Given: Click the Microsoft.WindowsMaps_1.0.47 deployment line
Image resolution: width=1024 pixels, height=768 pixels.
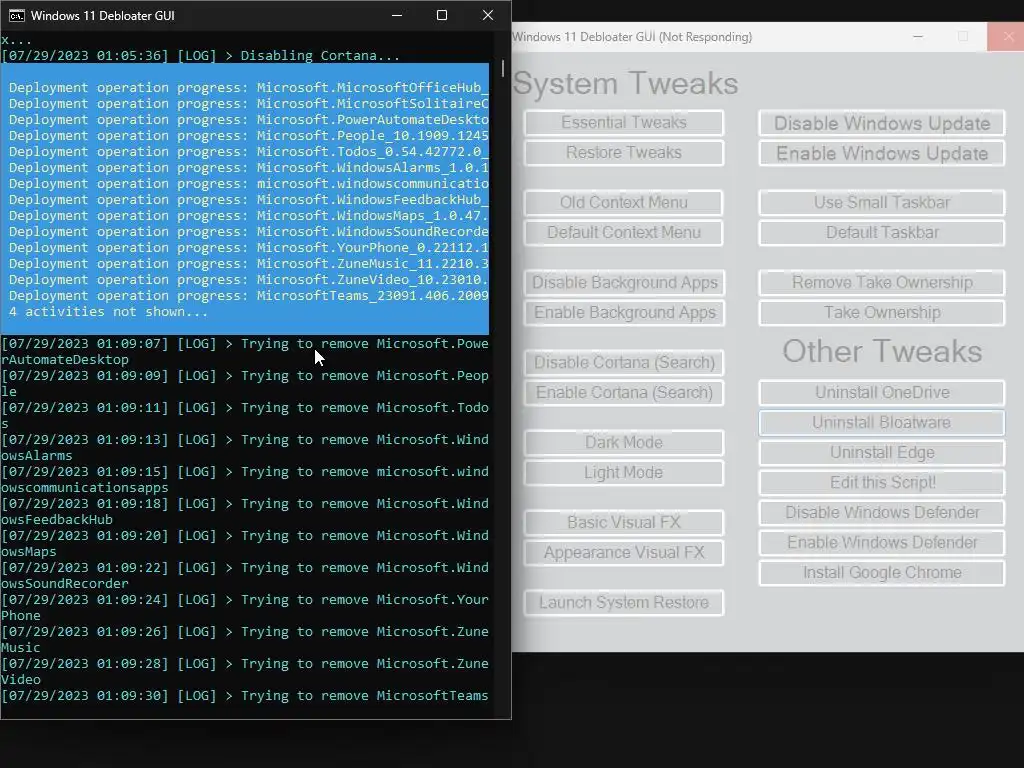Looking at the screenshot, I should (248, 216).
